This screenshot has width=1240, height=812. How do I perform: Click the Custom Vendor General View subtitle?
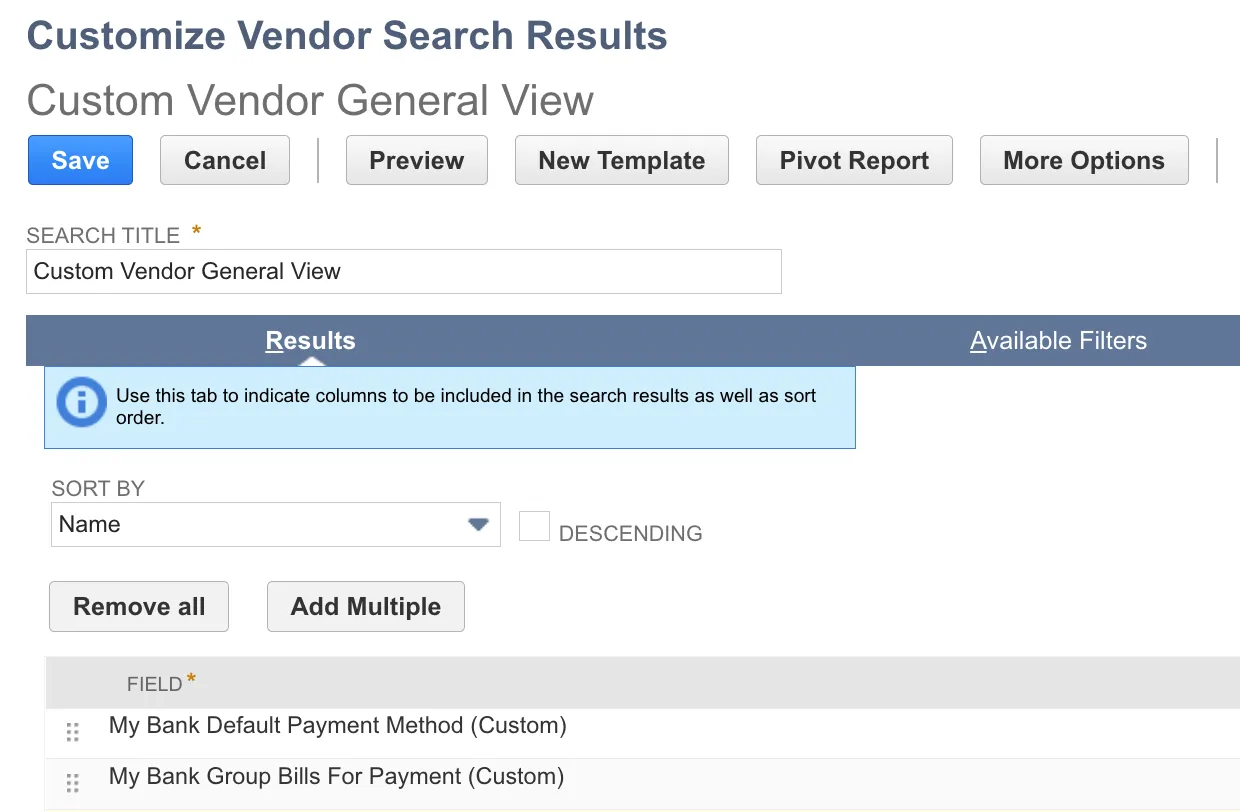click(x=310, y=100)
